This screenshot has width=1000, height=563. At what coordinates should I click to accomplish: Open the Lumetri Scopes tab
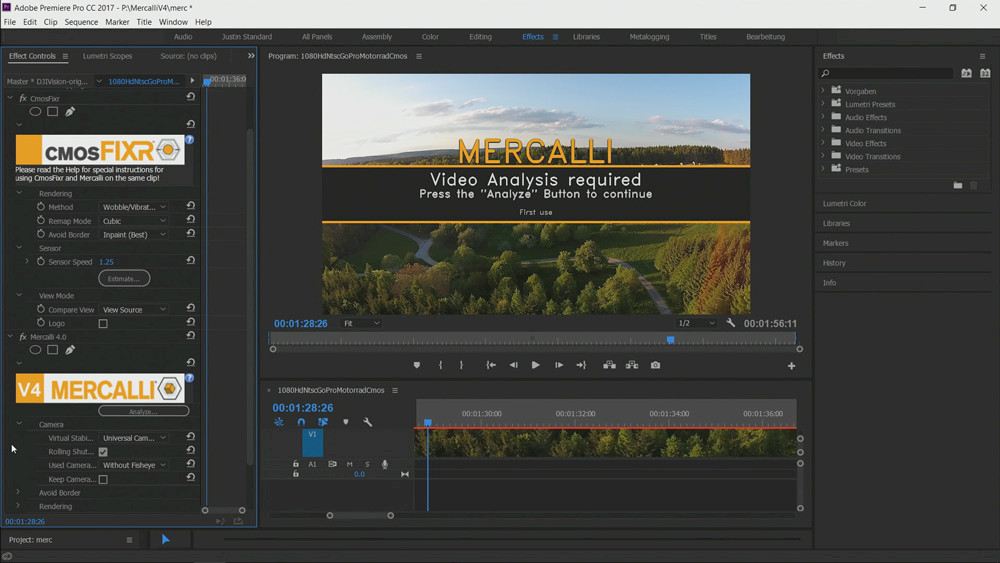(x=107, y=56)
